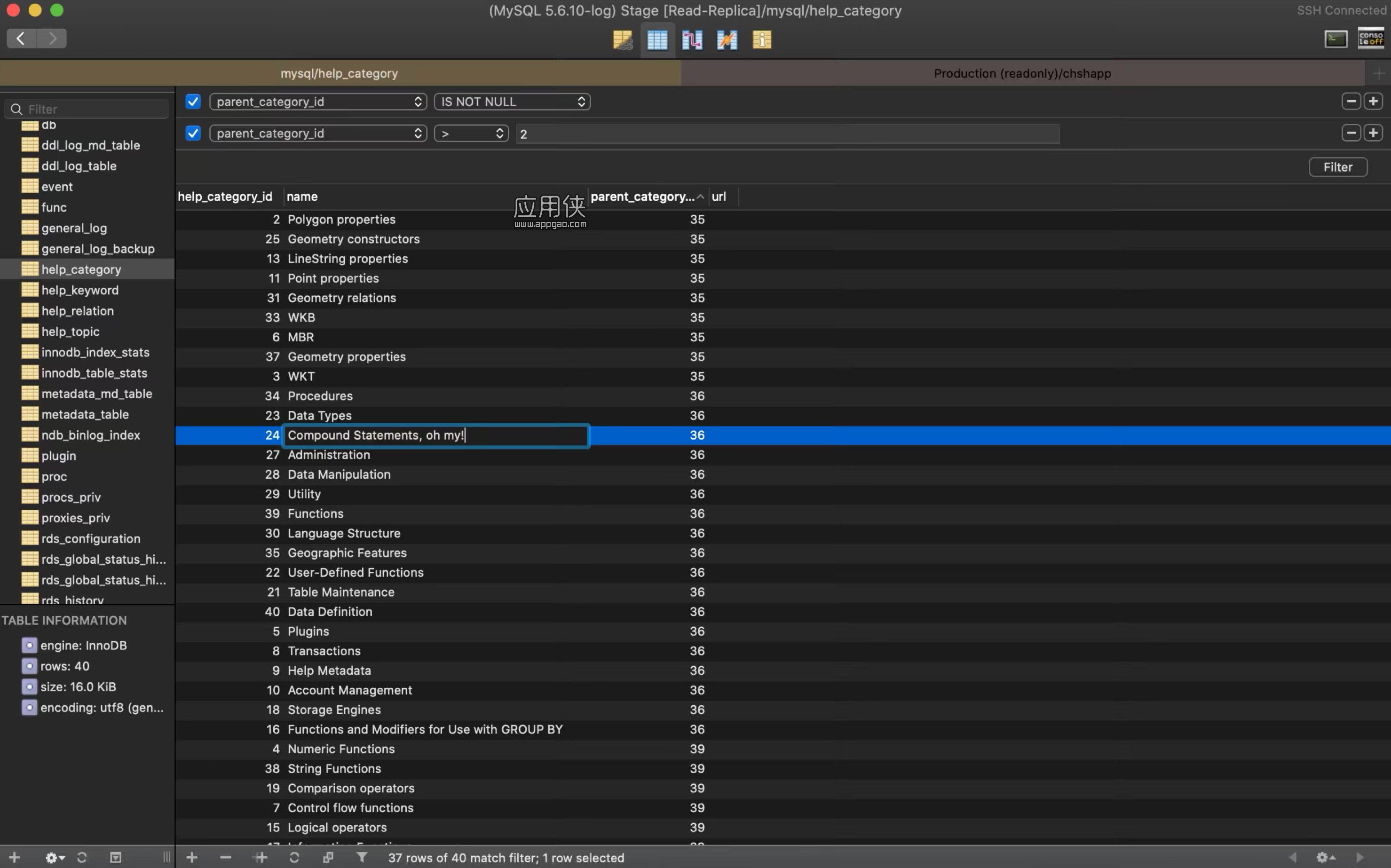Open the IS NOT NULL operator dropdown

click(512, 102)
